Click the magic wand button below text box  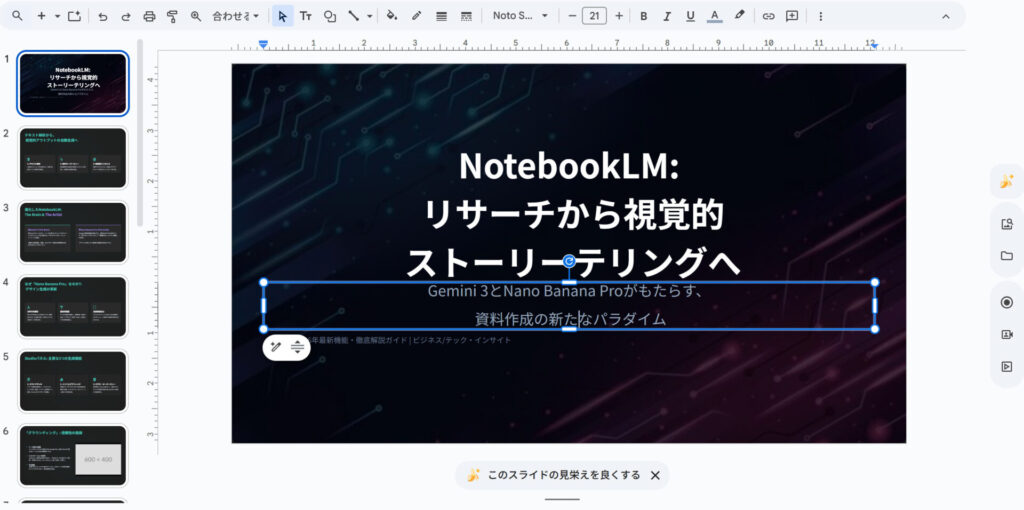(x=276, y=347)
